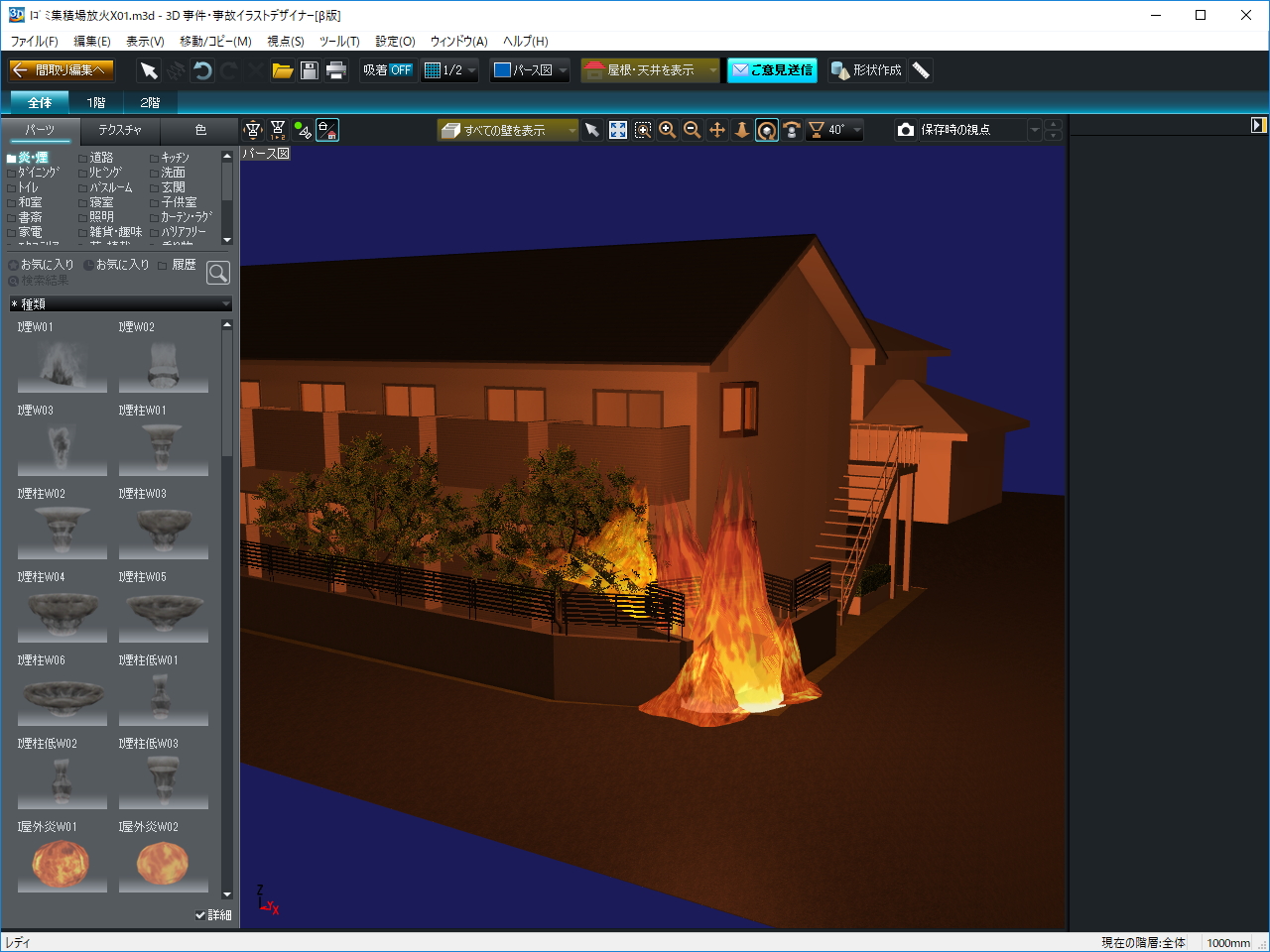
Task: Zoom out with the minus magnifier
Action: (693, 130)
